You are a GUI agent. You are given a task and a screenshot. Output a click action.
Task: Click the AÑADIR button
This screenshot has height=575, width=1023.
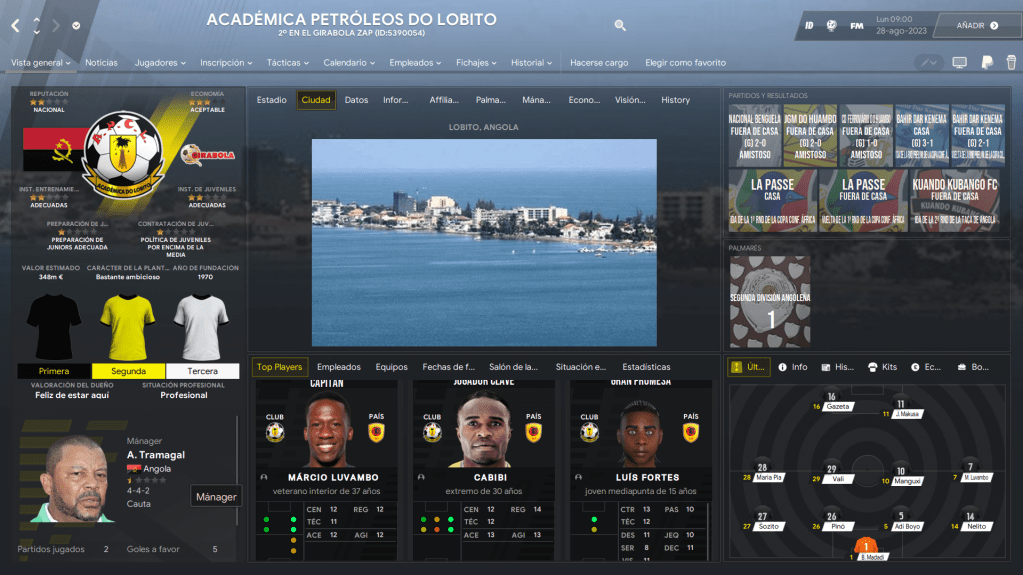point(976,25)
